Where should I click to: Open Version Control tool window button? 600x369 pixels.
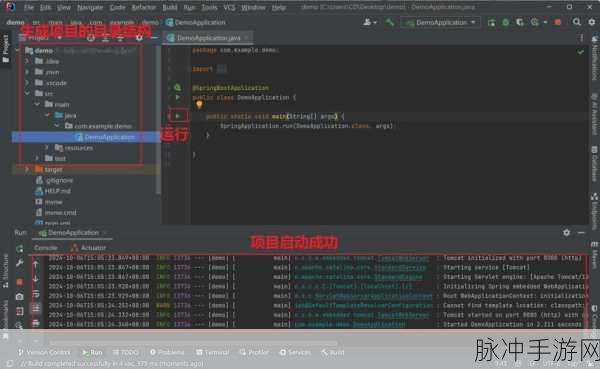pos(44,352)
